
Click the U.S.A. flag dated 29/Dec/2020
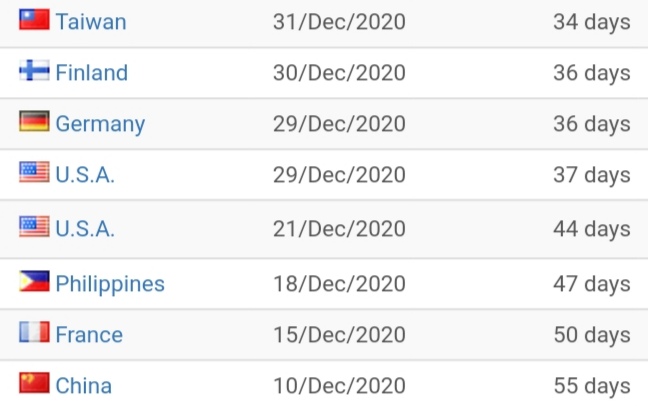coord(34,172)
